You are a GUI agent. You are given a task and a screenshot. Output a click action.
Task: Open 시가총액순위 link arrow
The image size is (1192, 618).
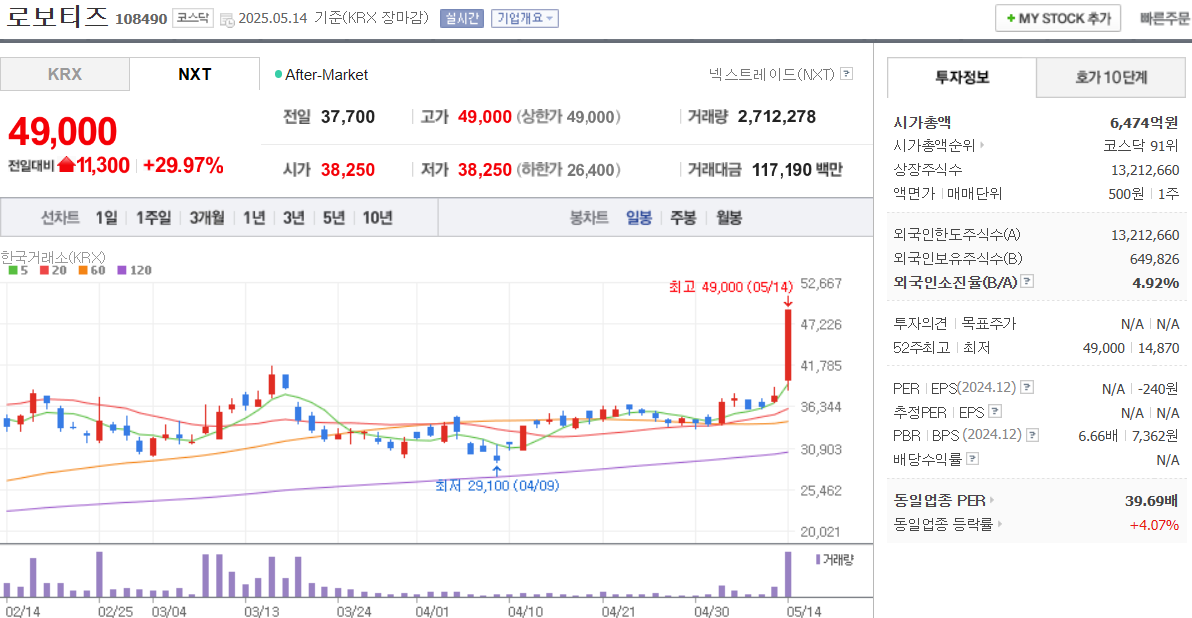tap(982, 145)
